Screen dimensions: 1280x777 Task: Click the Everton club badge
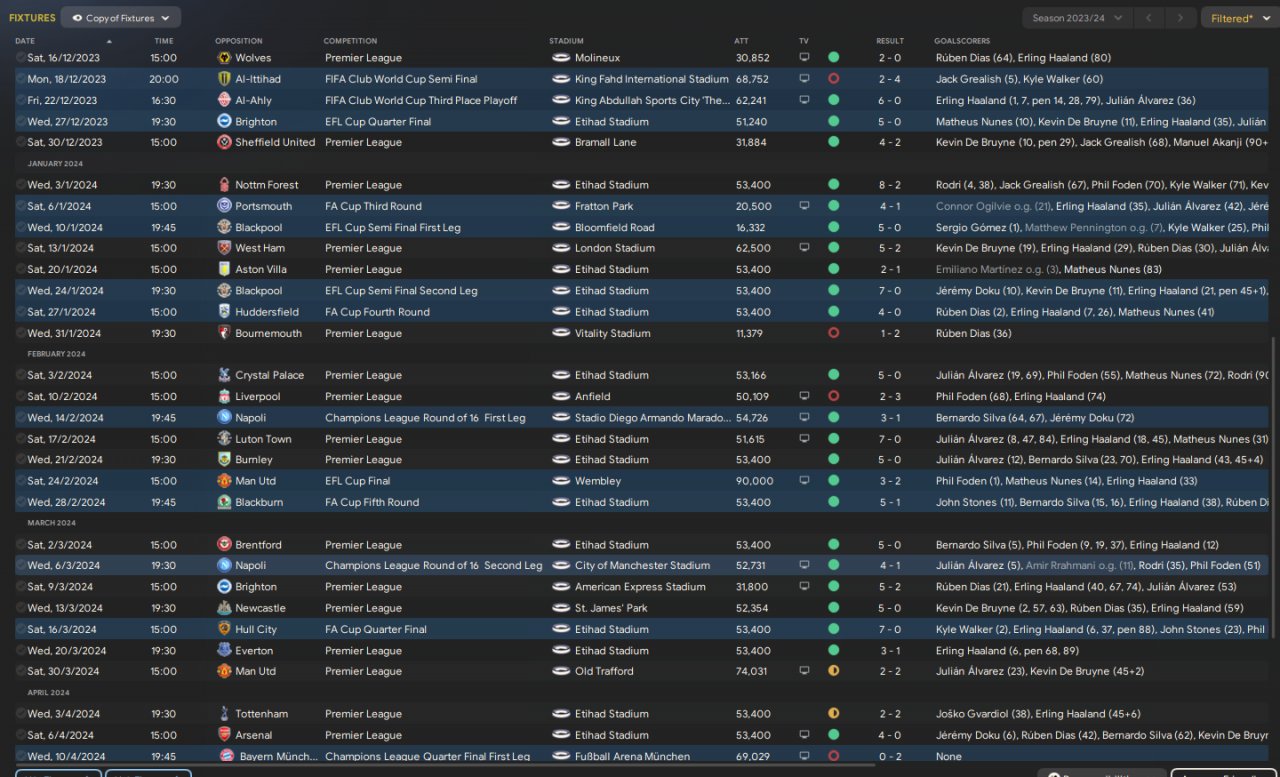coord(224,650)
